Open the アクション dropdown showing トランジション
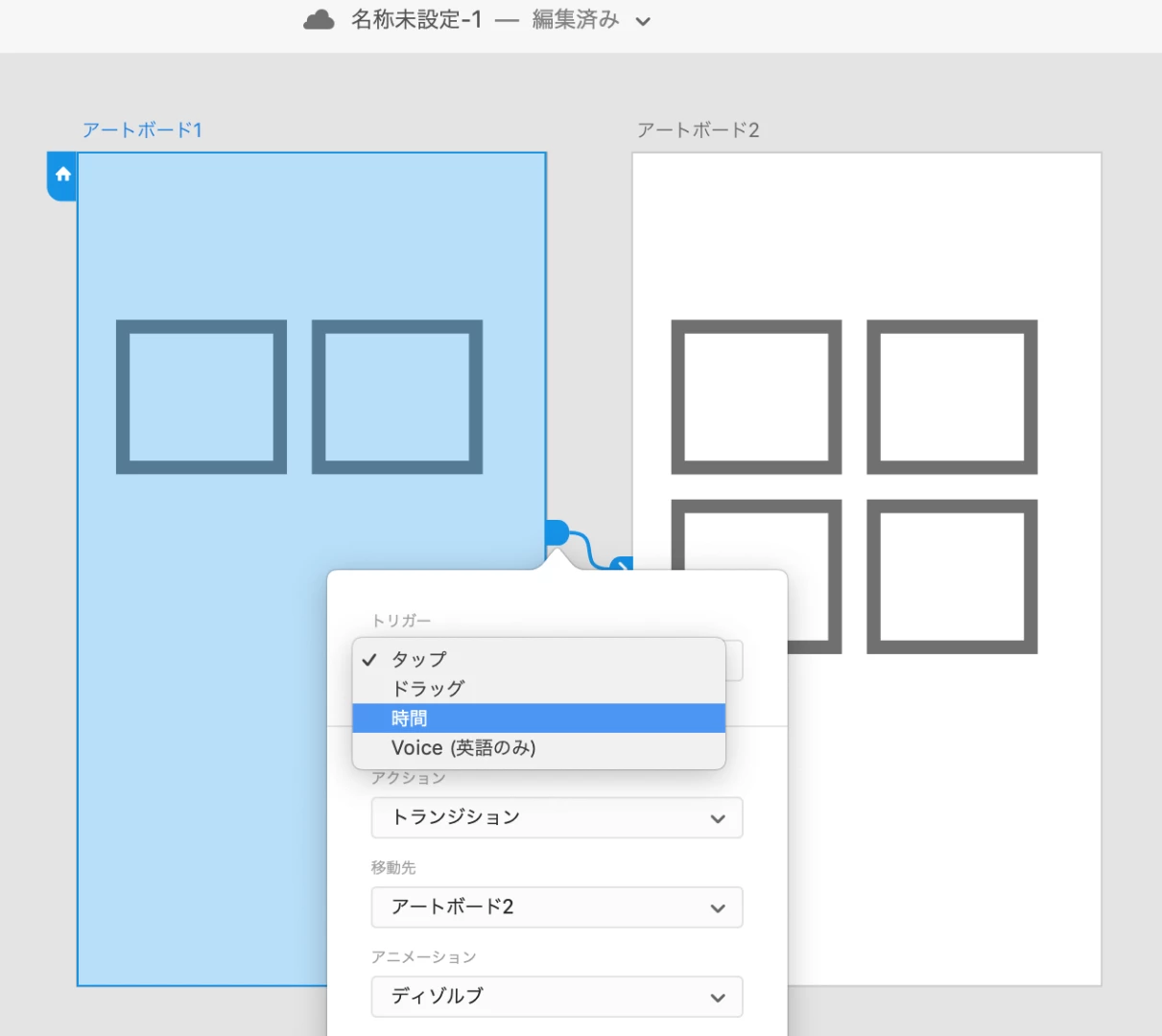 click(x=557, y=817)
